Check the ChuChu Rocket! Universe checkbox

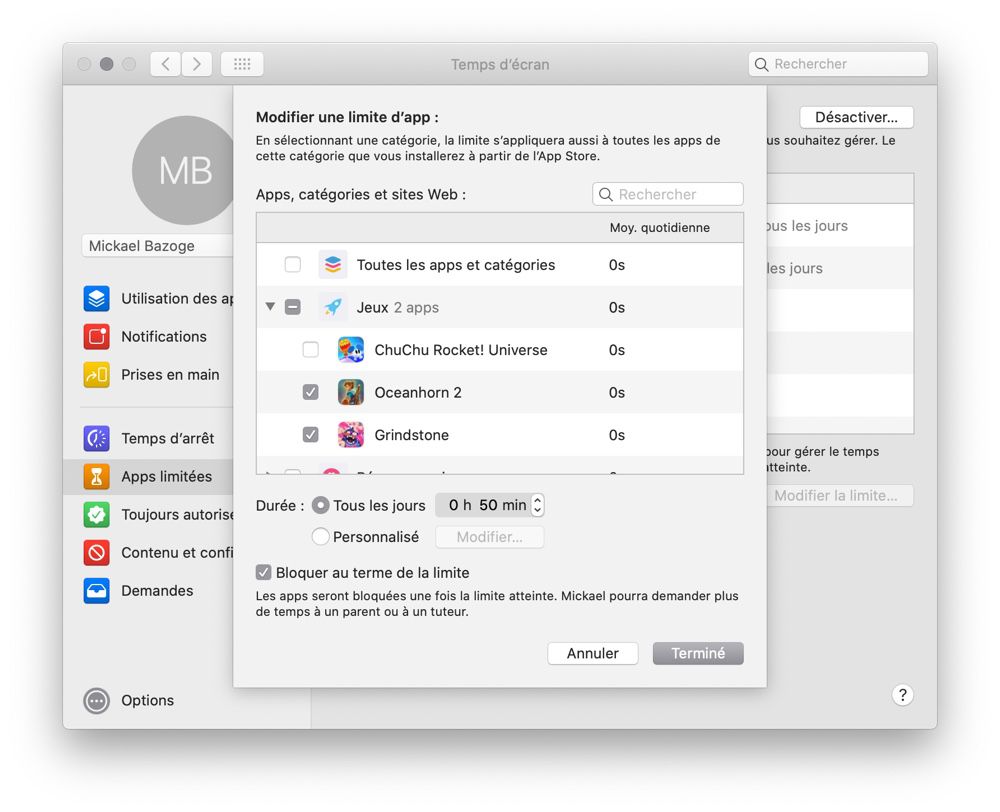(311, 350)
